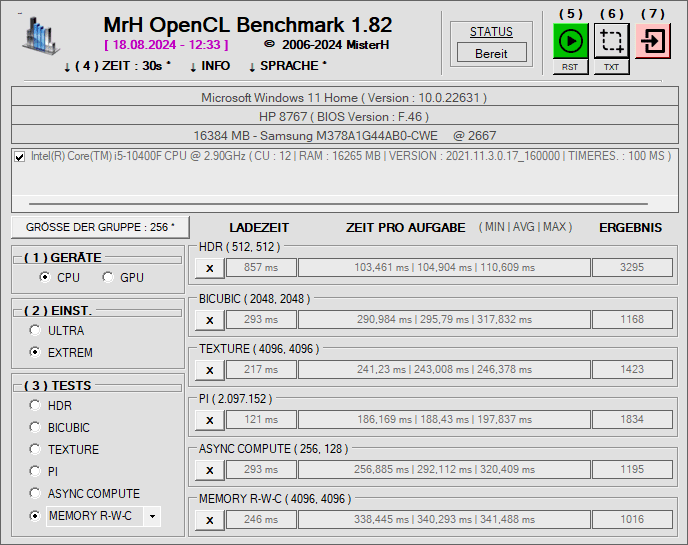The width and height of the screenshot is (688, 545).
Task: Click the 16384 MB Samsung memory row
Action: coord(344,135)
